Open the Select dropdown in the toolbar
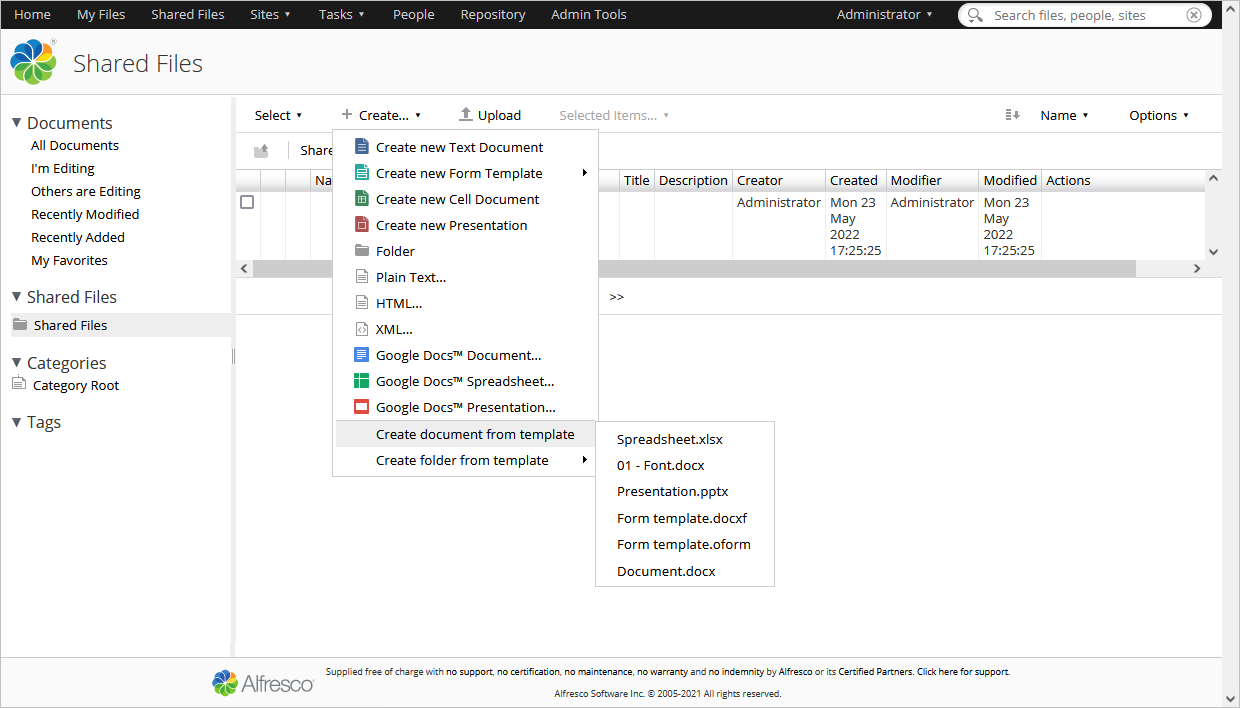1240x708 pixels. [x=278, y=115]
